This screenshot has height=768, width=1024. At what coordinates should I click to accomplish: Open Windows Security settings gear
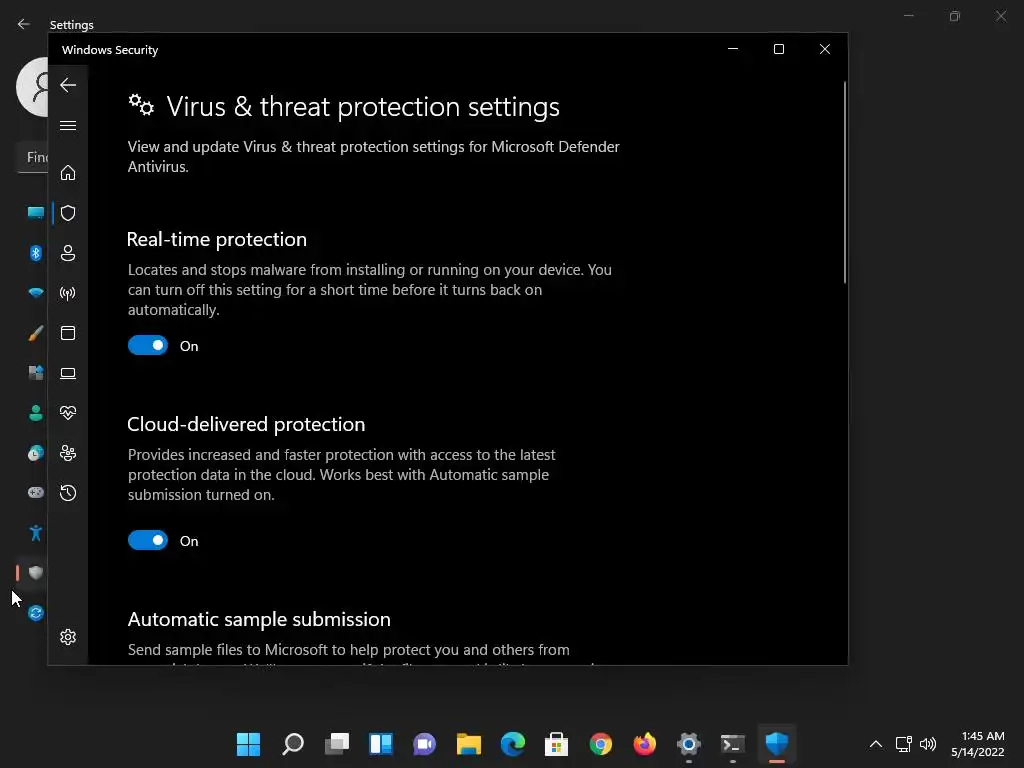coord(68,637)
